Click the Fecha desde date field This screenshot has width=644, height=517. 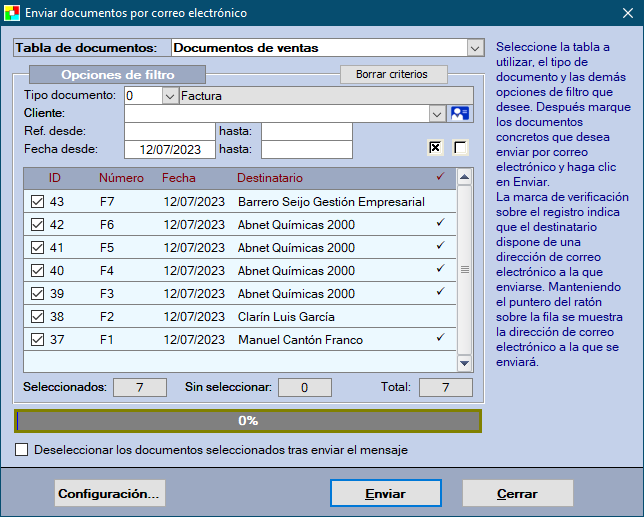[169, 150]
